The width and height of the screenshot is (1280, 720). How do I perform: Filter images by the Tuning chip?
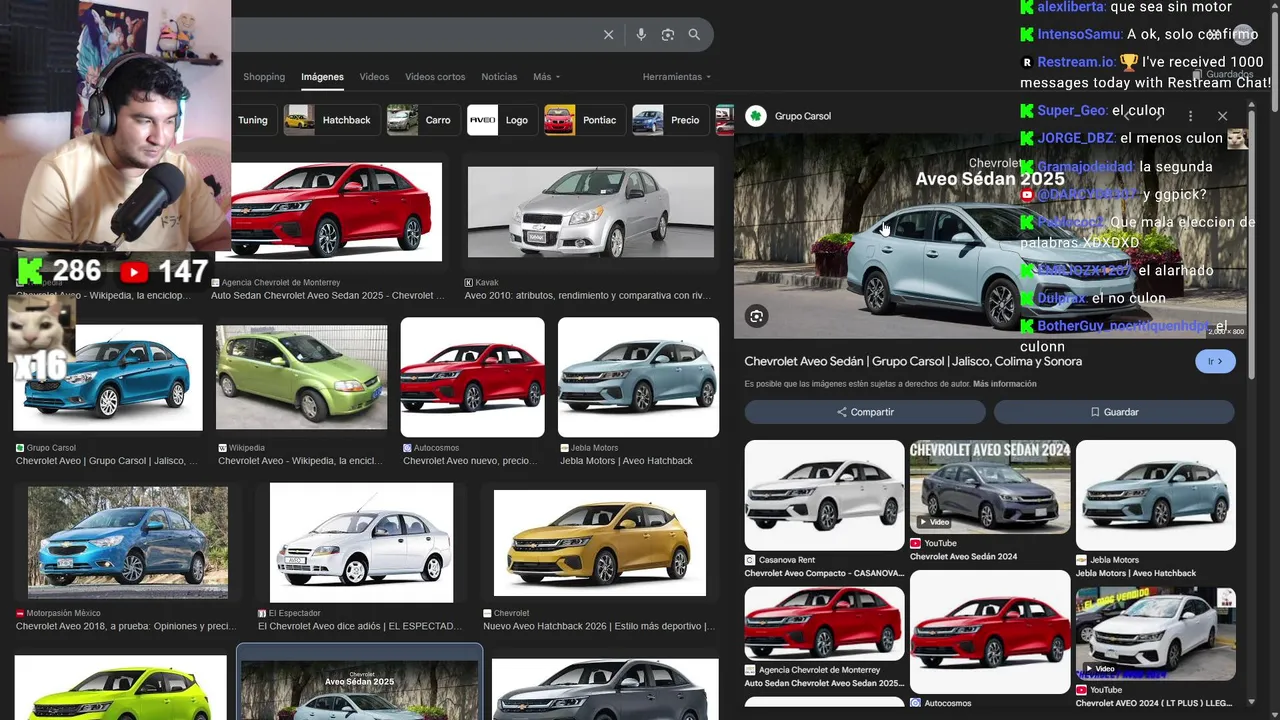coord(252,120)
